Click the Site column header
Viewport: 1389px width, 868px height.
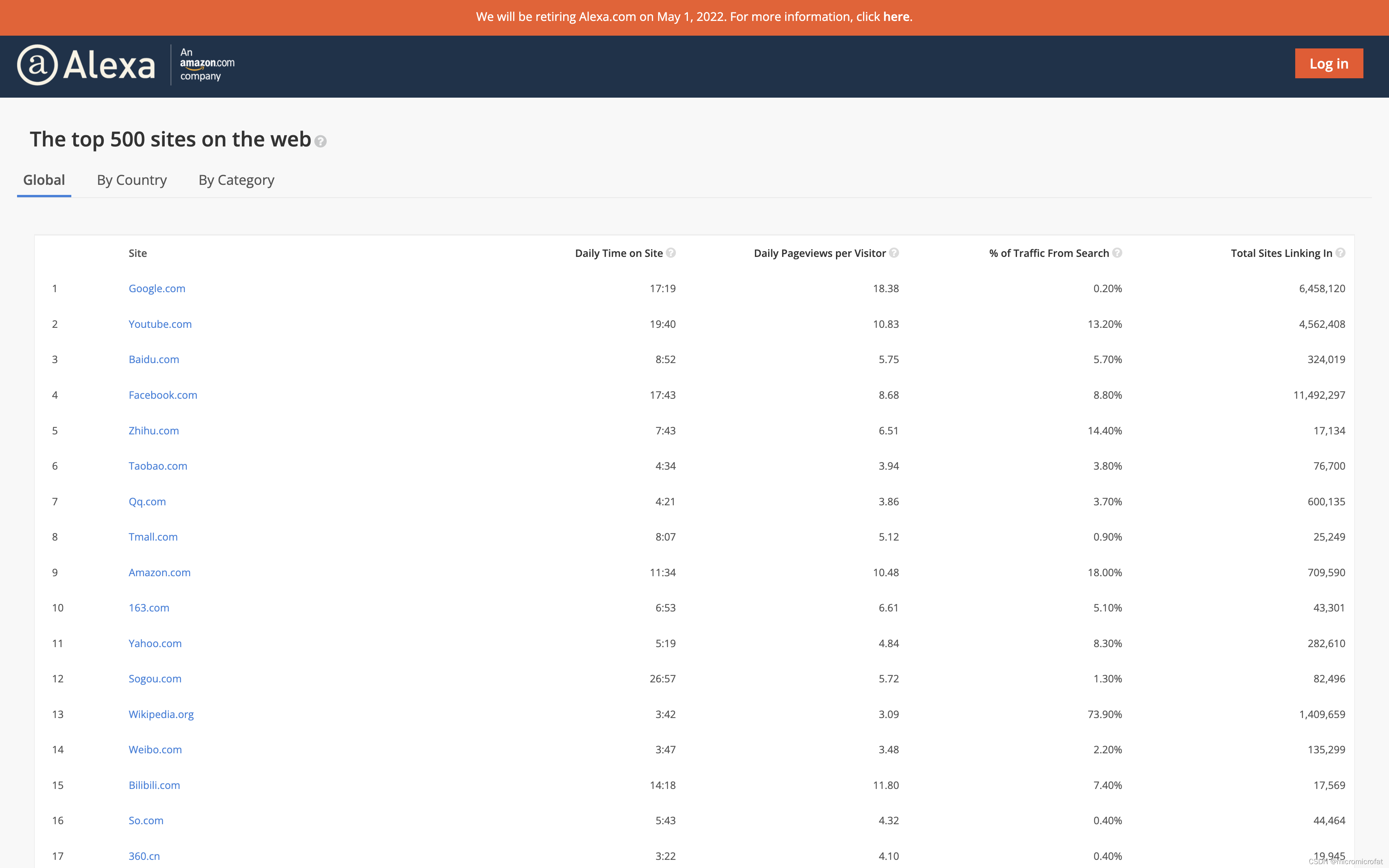(x=138, y=253)
